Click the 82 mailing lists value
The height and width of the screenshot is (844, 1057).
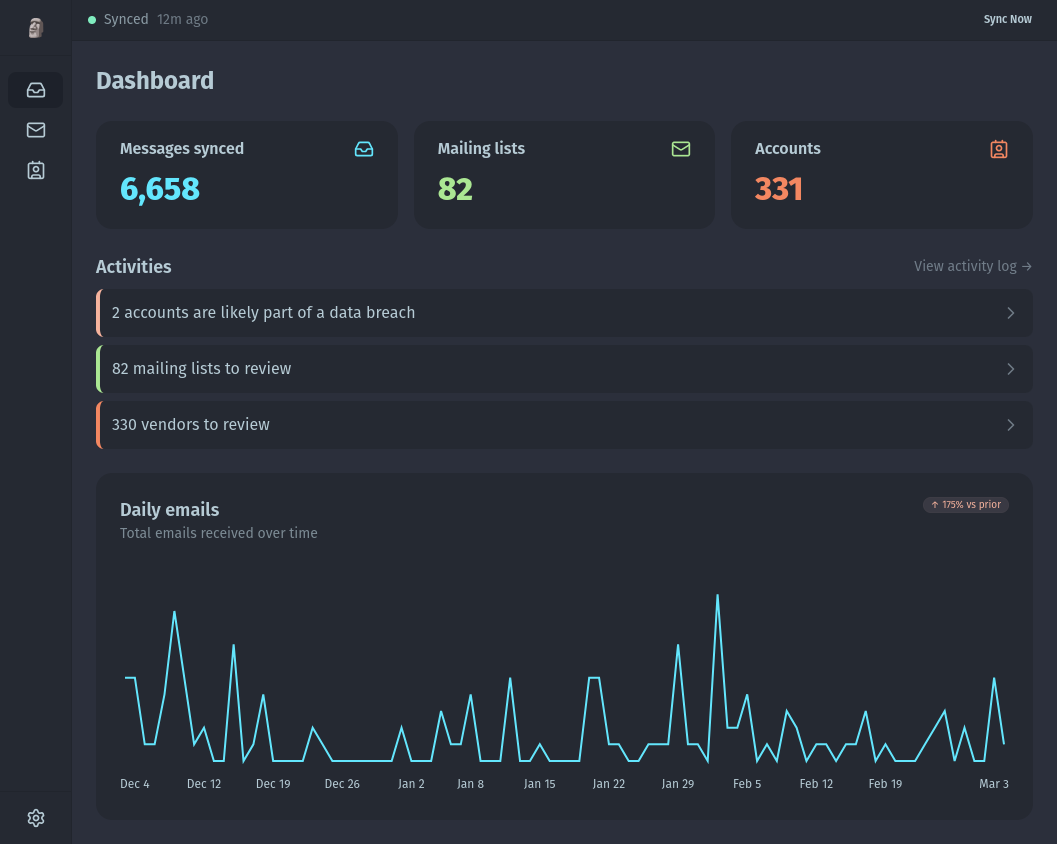point(455,189)
